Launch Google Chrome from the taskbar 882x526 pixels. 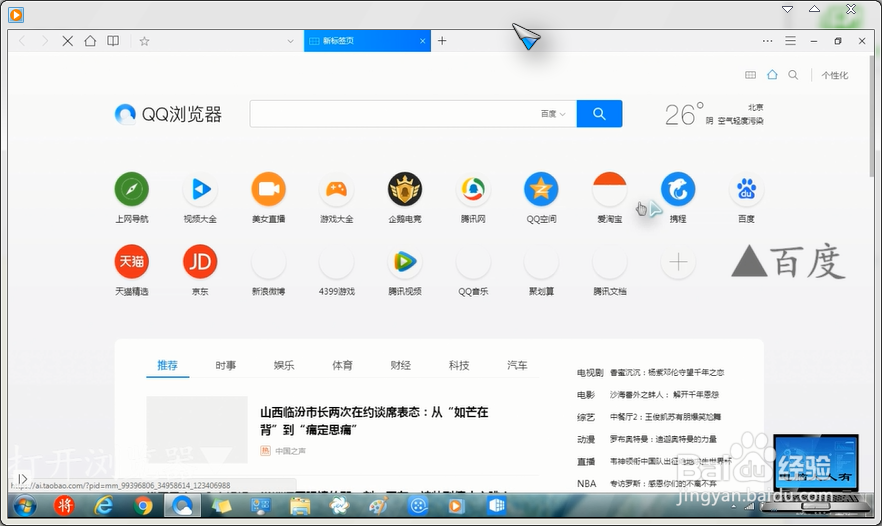click(143, 506)
